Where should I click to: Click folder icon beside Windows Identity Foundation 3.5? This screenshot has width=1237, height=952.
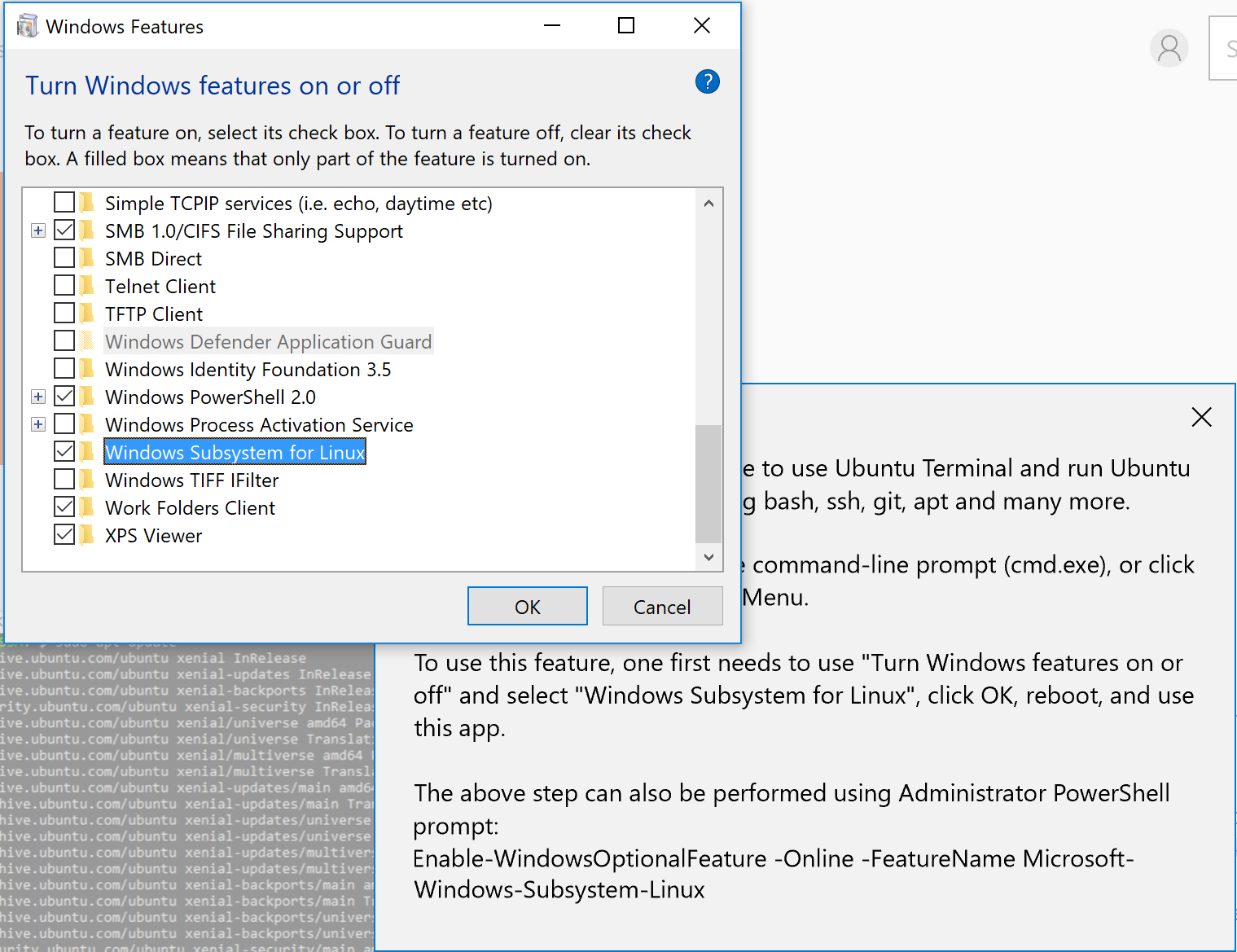[x=87, y=369]
